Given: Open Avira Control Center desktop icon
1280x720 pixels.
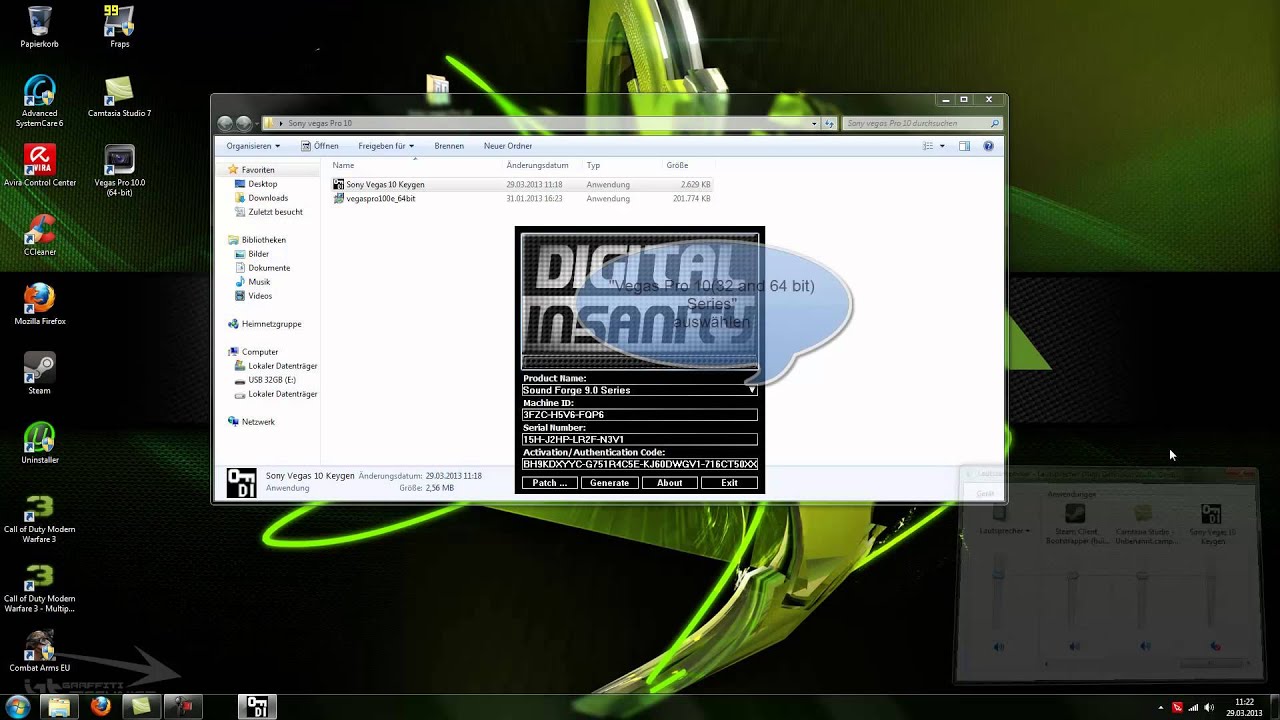Looking at the screenshot, I should click(40, 167).
